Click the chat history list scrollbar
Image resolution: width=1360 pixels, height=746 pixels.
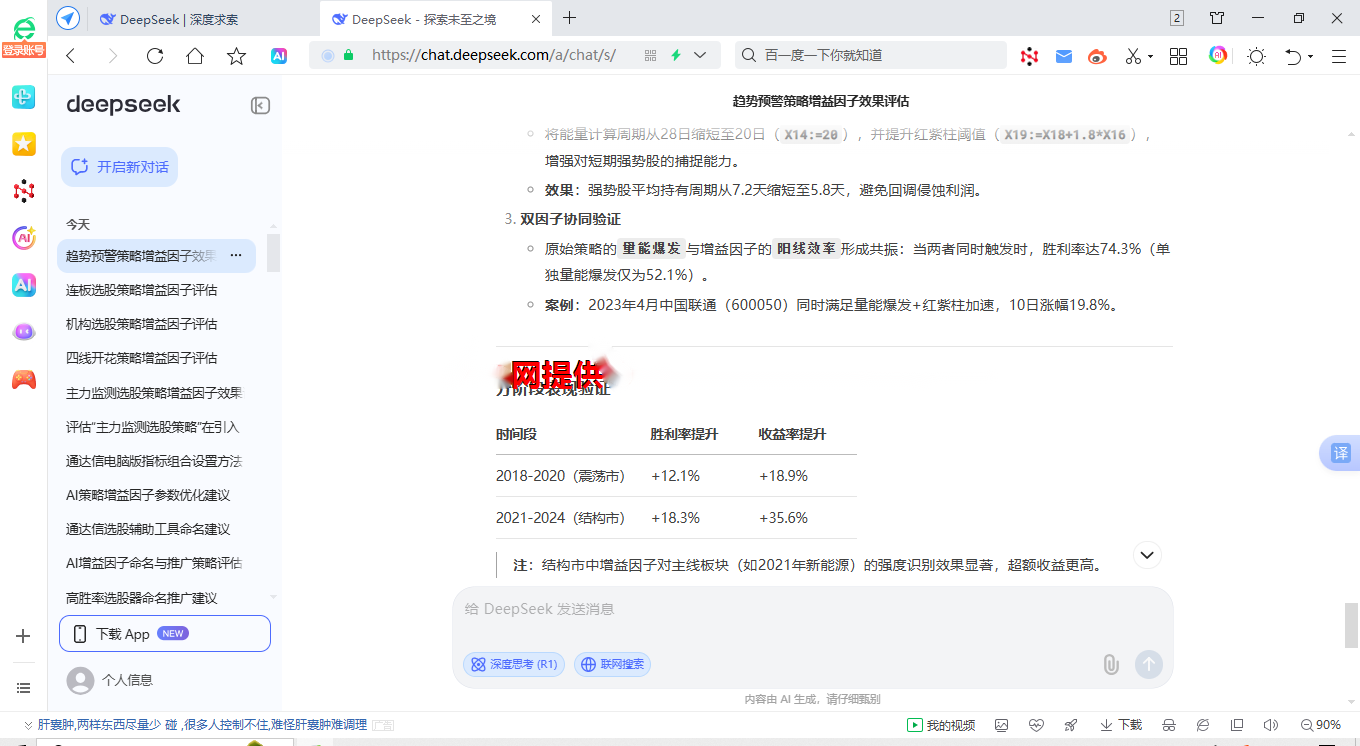click(x=273, y=253)
